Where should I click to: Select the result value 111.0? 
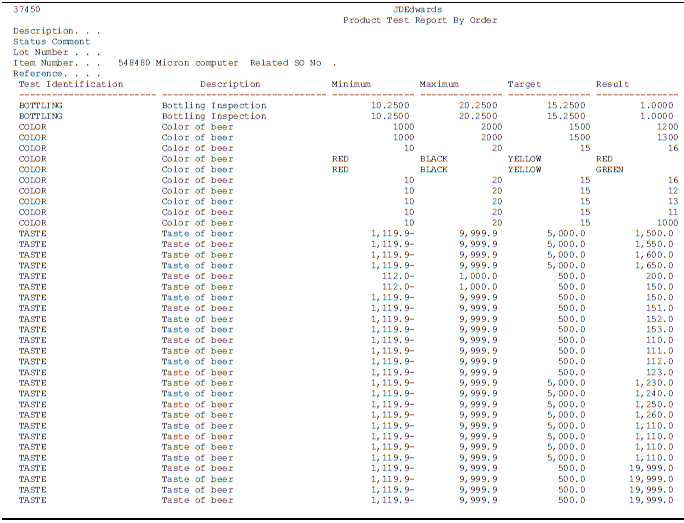click(660, 351)
